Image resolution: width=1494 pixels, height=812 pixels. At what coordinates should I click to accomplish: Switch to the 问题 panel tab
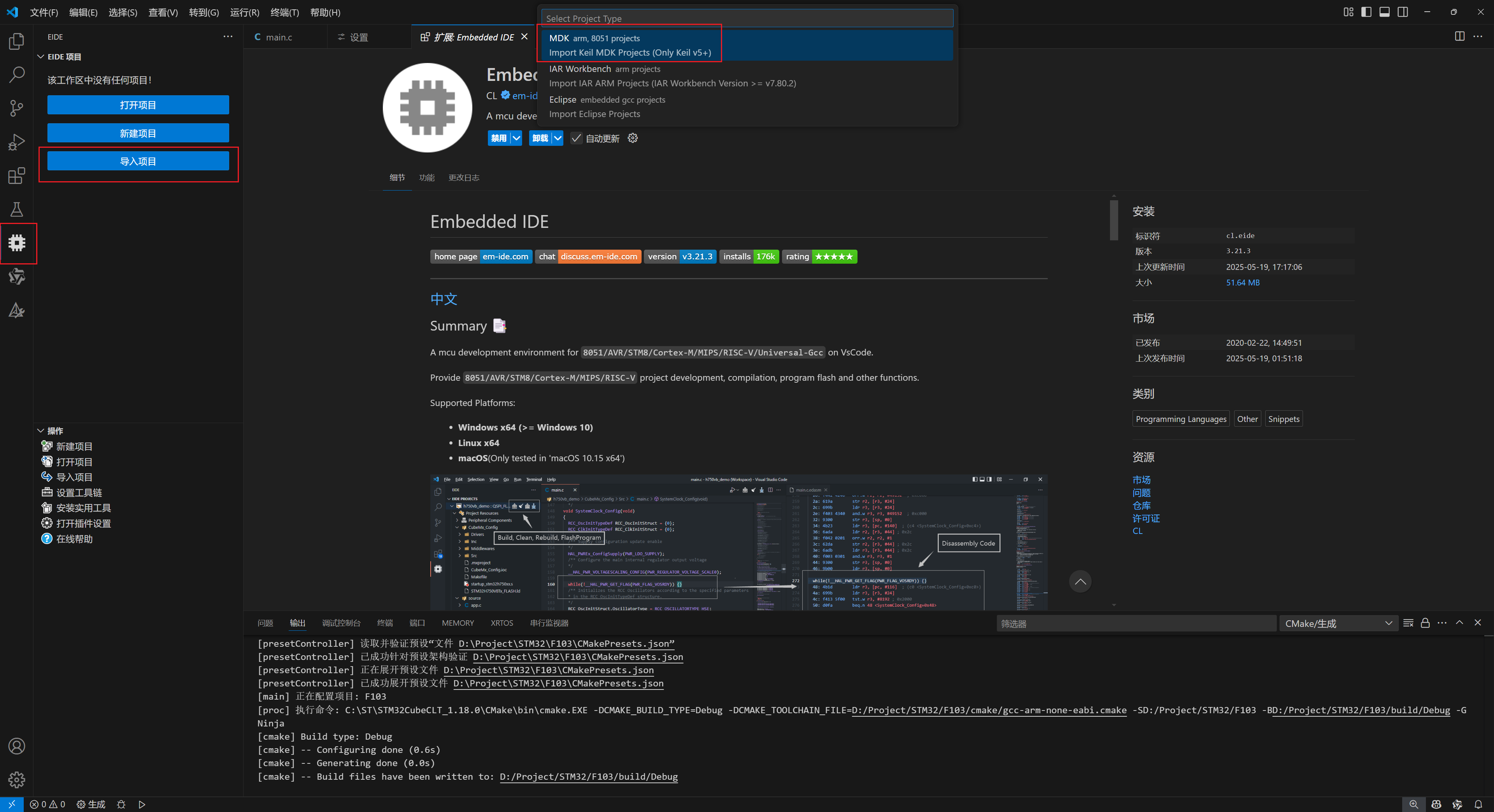click(265, 623)
